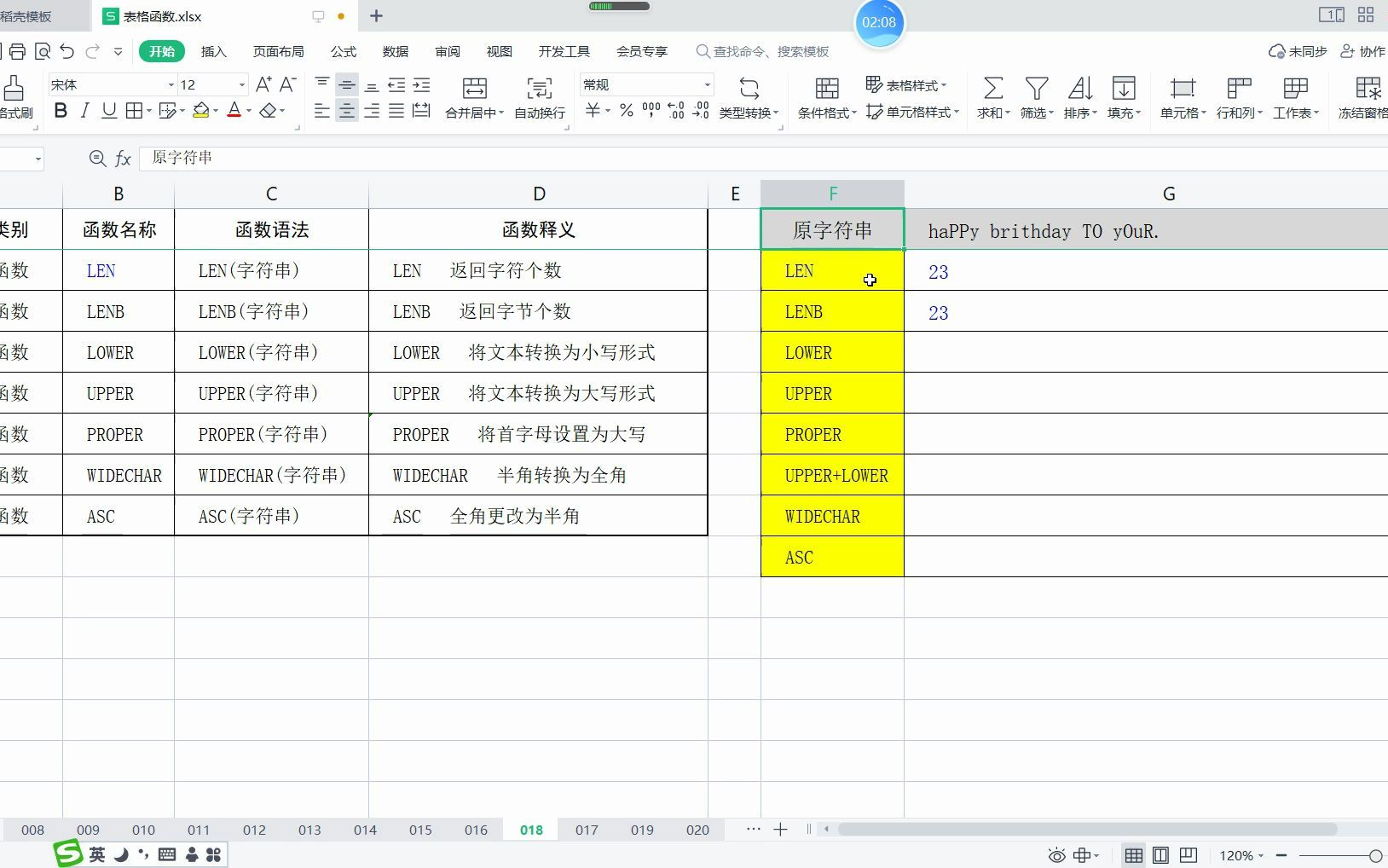Screen dimensions: 1388x868
Task: Click the zoom slider handle
Action: (x=1375, y=855)
